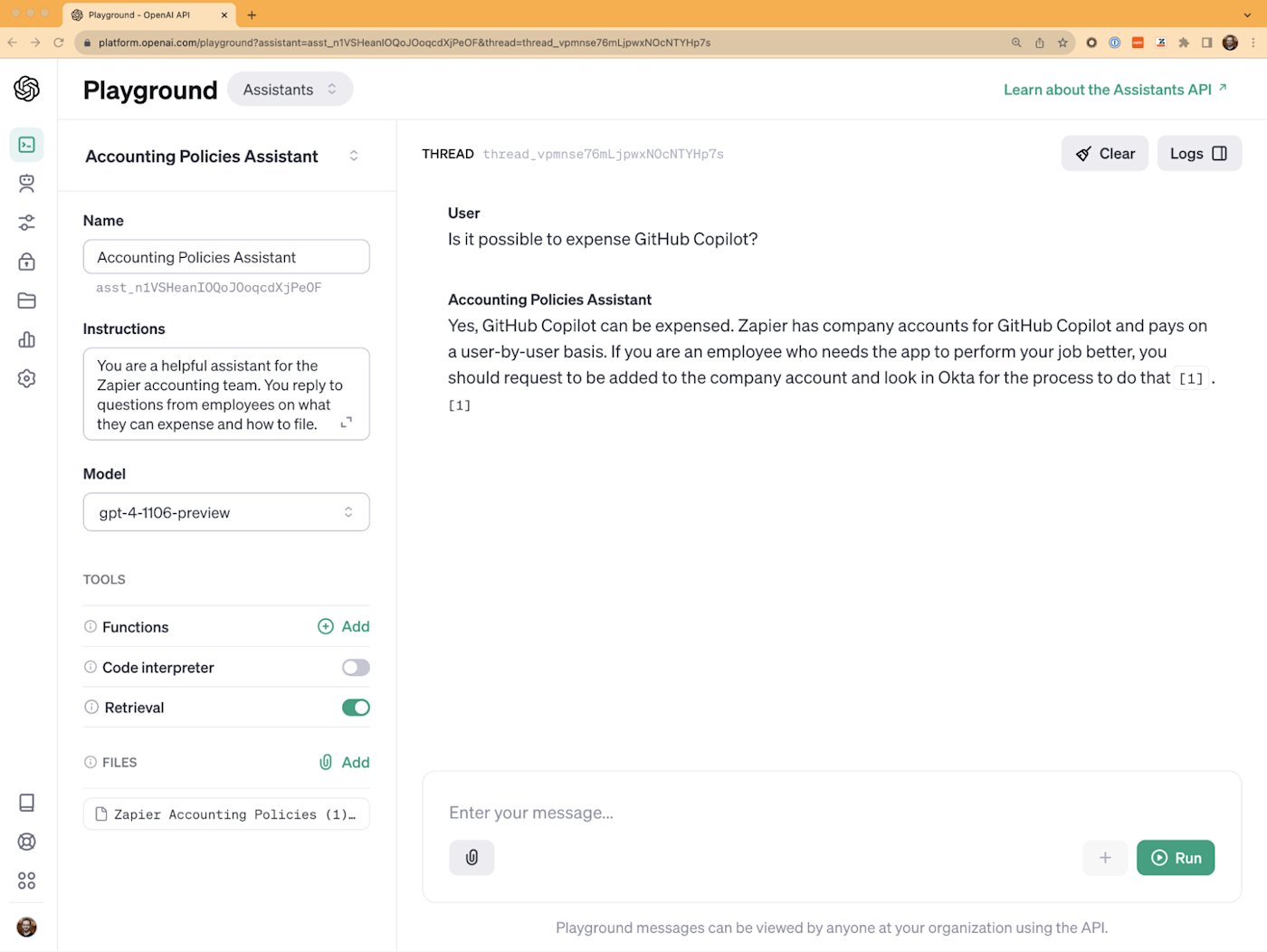Open Learn about the Assistants API link
Image resolution: width=1267 pixels, height=952 pixels.
(x=1115, y=90)
